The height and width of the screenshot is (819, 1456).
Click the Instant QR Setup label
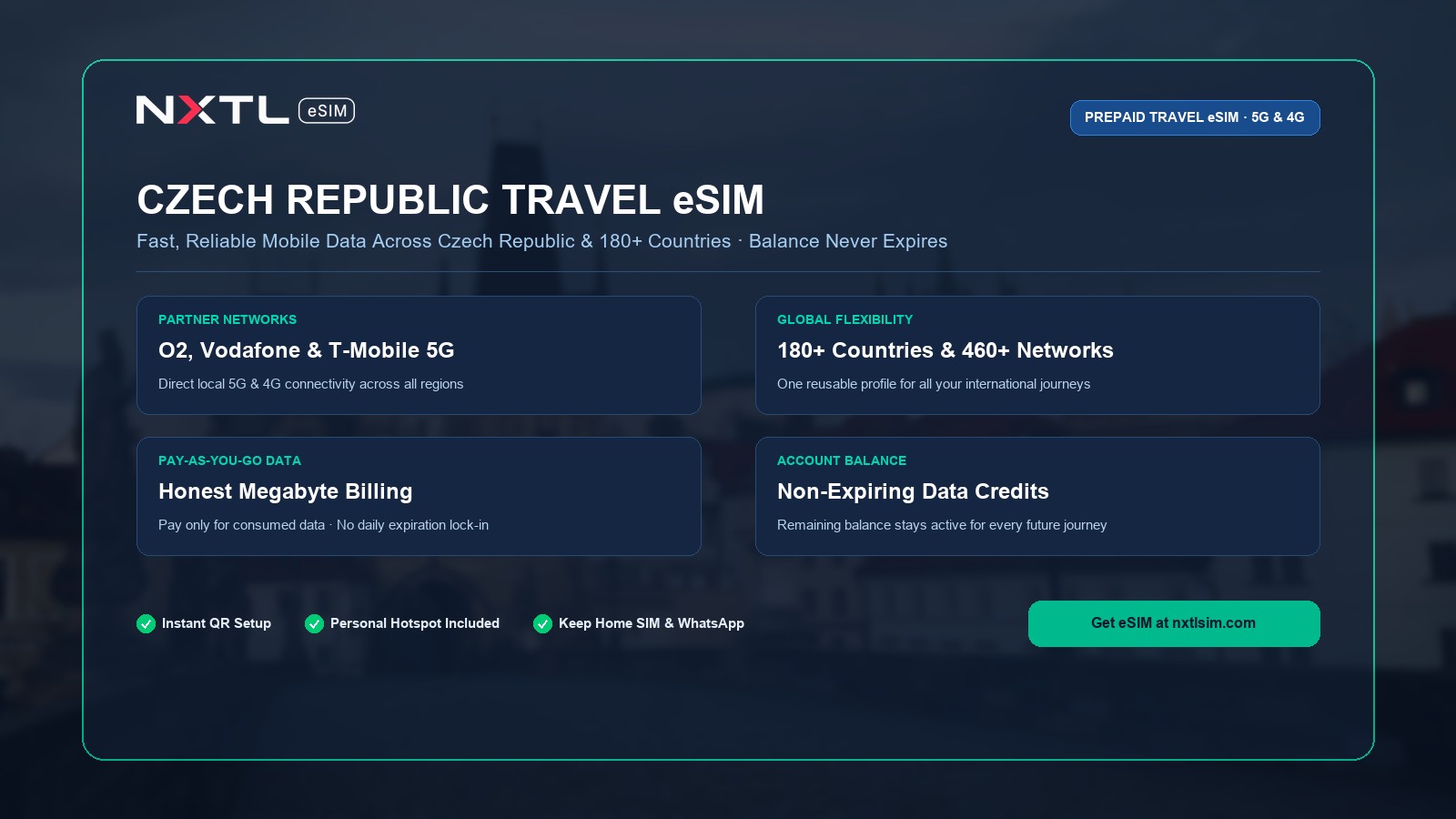click(x=217, y=623)
